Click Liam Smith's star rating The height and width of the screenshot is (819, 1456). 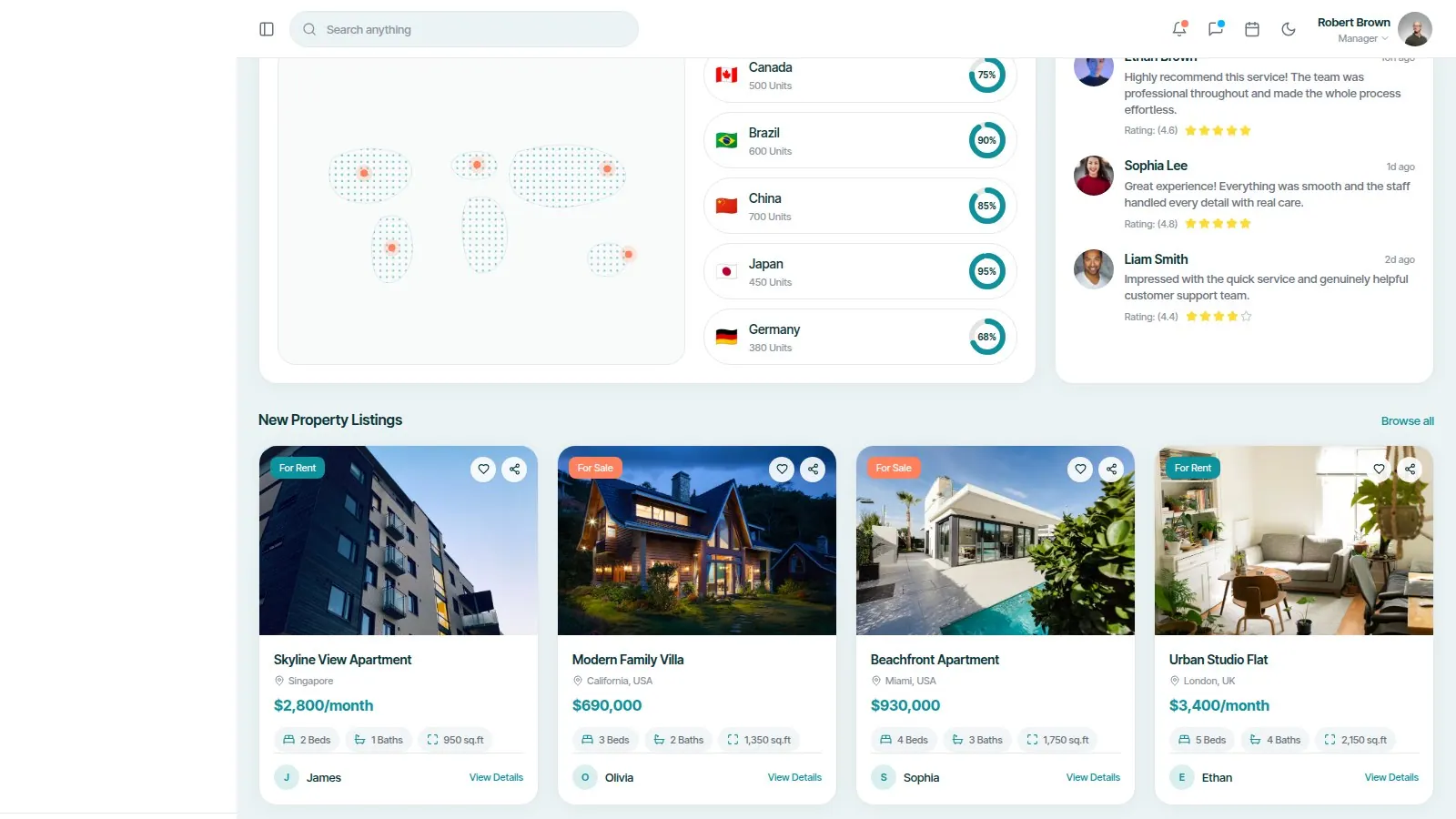(x=1218, y=317)
